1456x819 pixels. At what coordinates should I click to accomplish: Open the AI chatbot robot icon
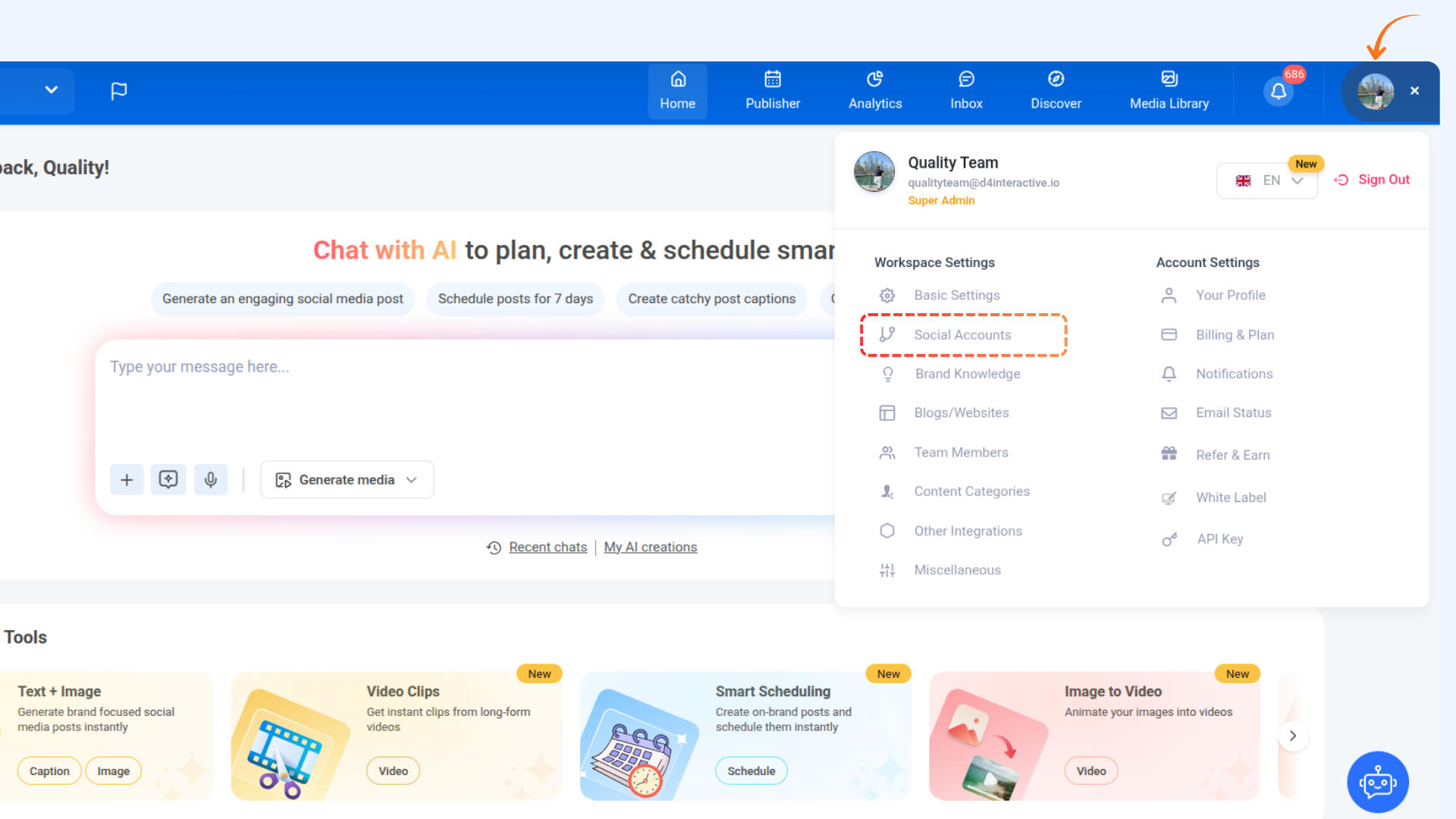[1377, 782]
